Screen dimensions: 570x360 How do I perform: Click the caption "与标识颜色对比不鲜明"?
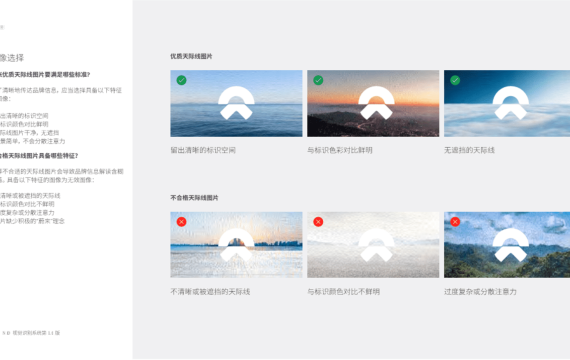344,292
